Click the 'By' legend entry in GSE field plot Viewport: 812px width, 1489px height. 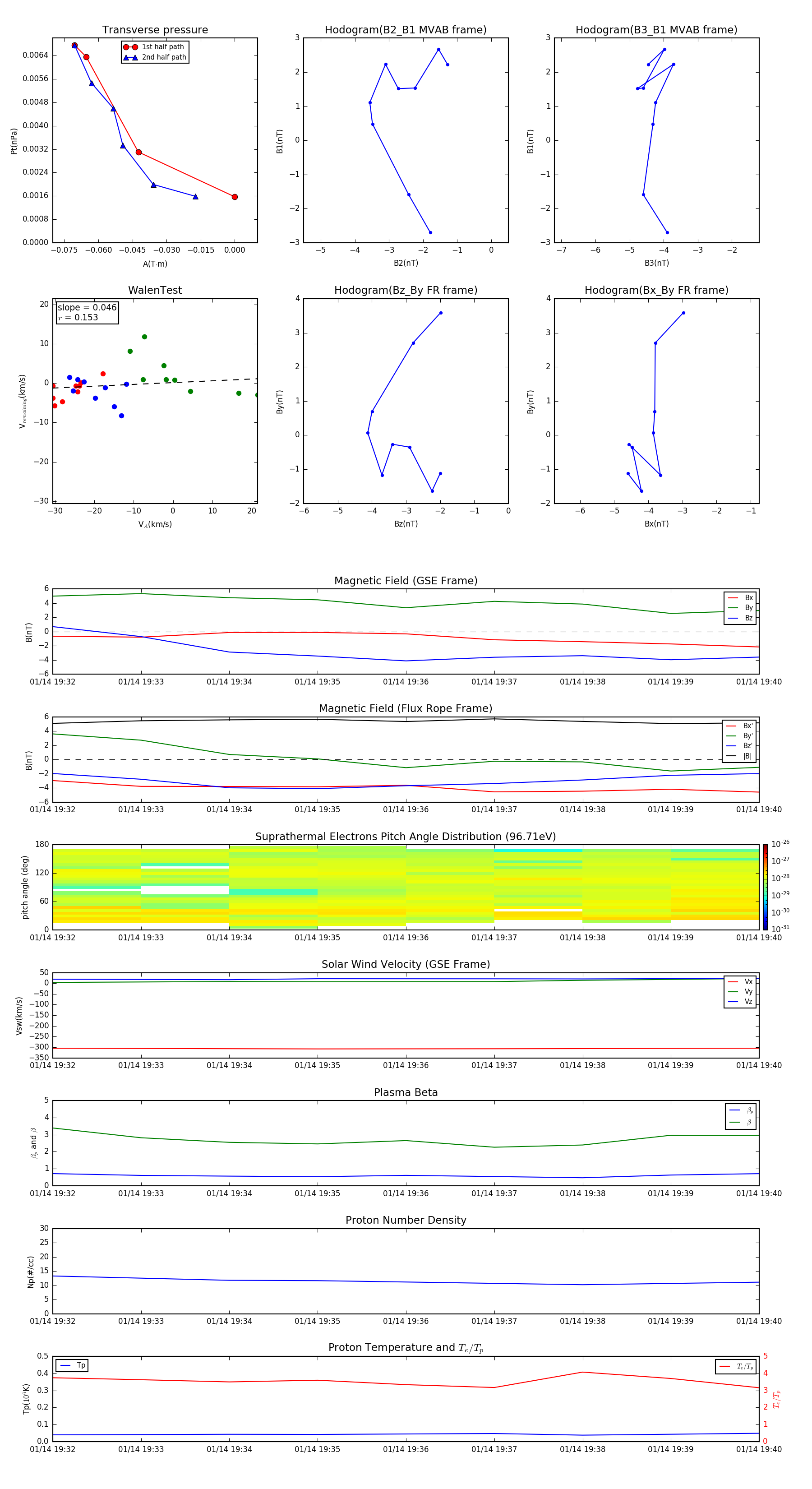[740, 607]
